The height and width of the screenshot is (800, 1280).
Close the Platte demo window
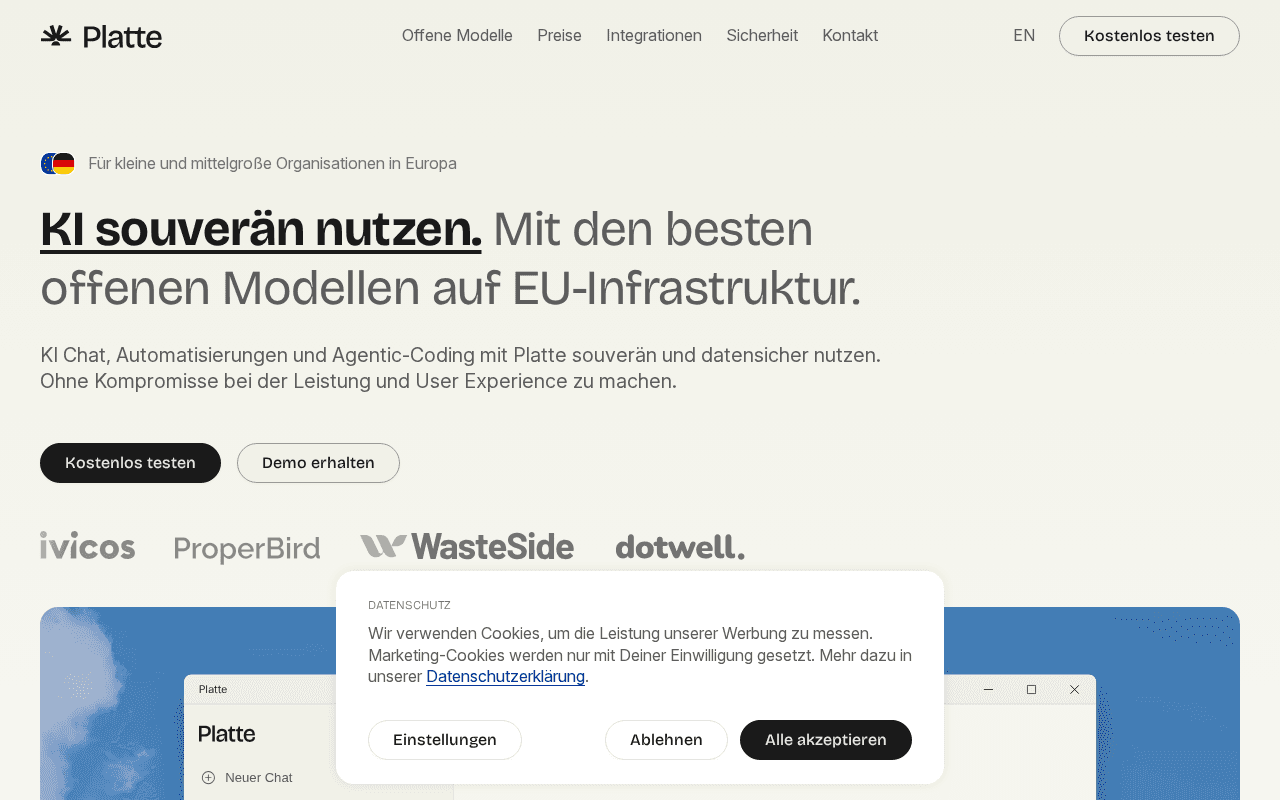(1074, 689)
